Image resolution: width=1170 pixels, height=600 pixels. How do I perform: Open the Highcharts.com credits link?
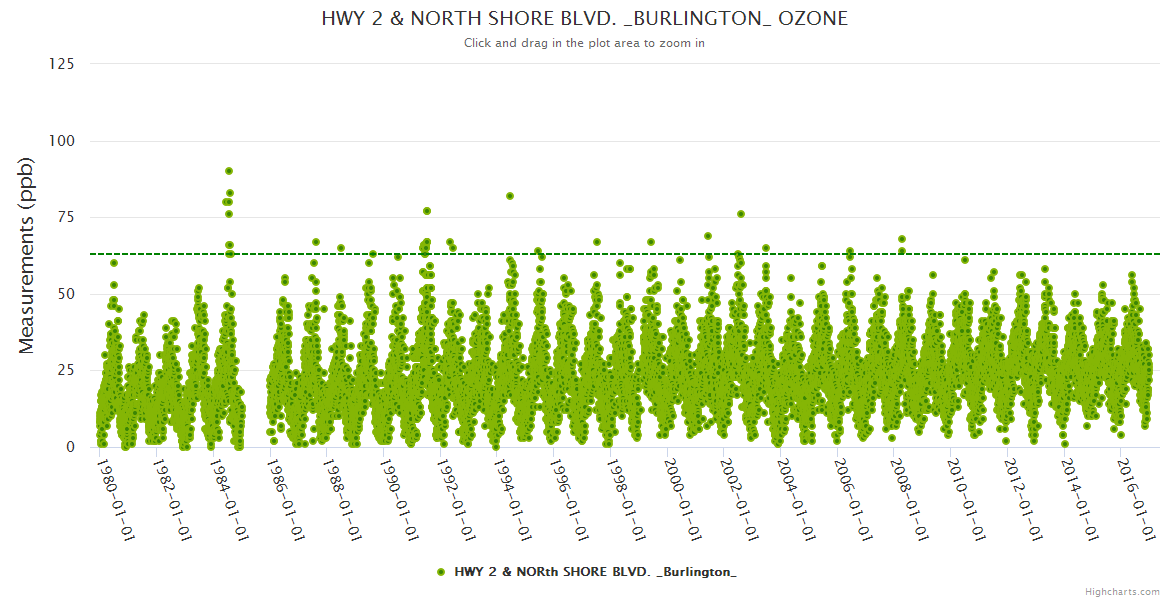pos(1122,591)
